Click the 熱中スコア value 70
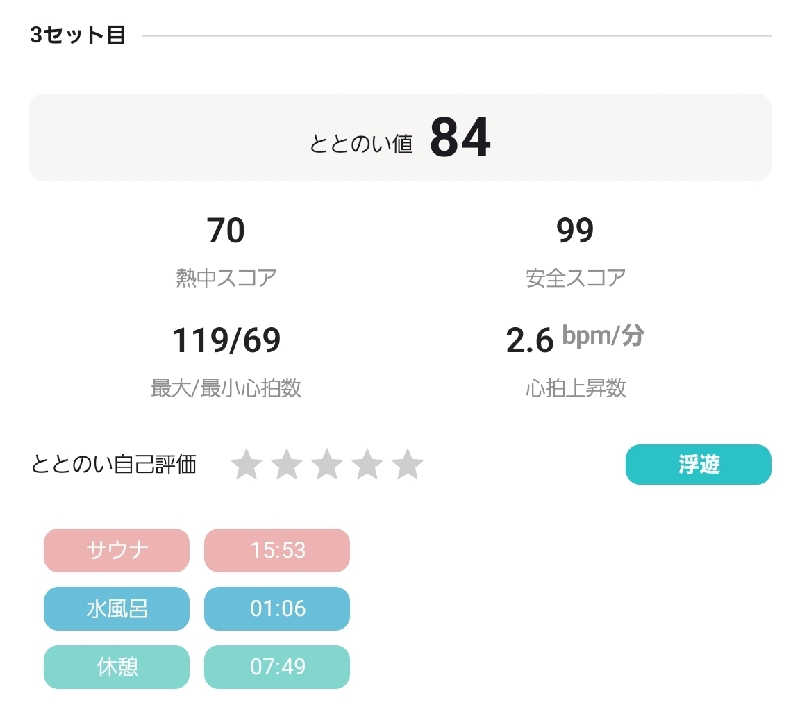This screenshot has width=800, height=723. point(225,231)
